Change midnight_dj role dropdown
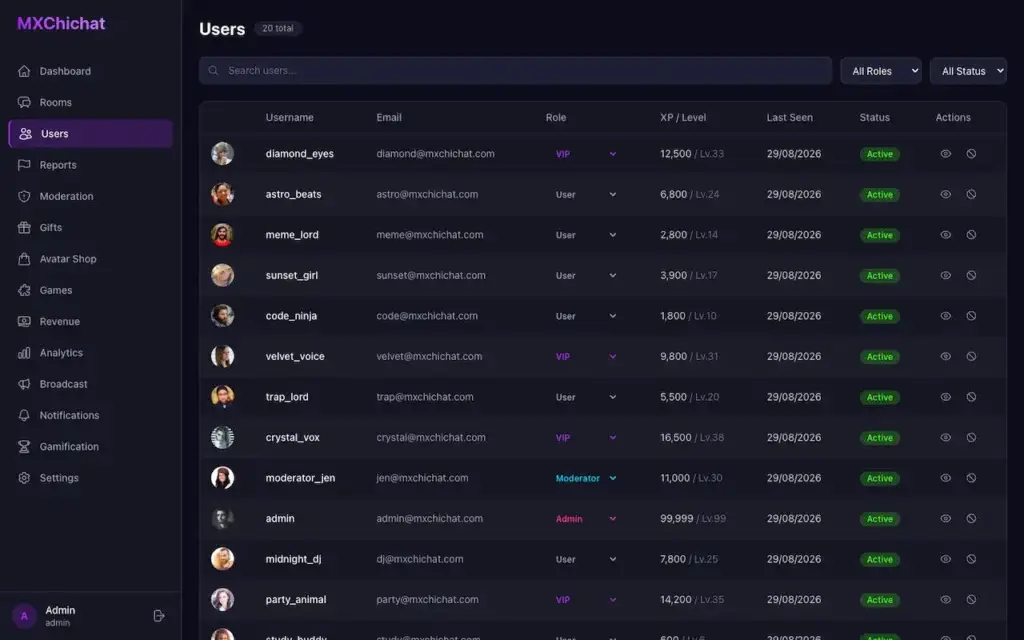Viewport: 1024px width, 640px height. click(584, 559)
